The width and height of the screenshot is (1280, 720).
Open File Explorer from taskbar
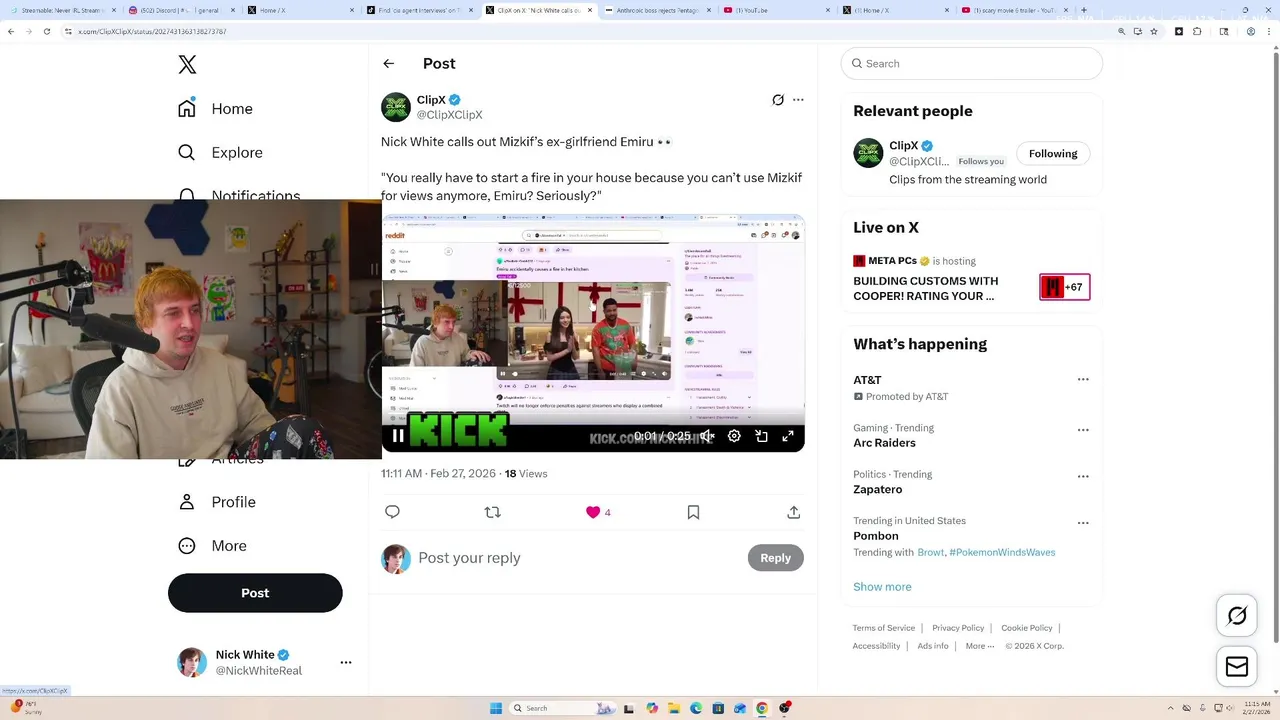click(x=674, y=708)
